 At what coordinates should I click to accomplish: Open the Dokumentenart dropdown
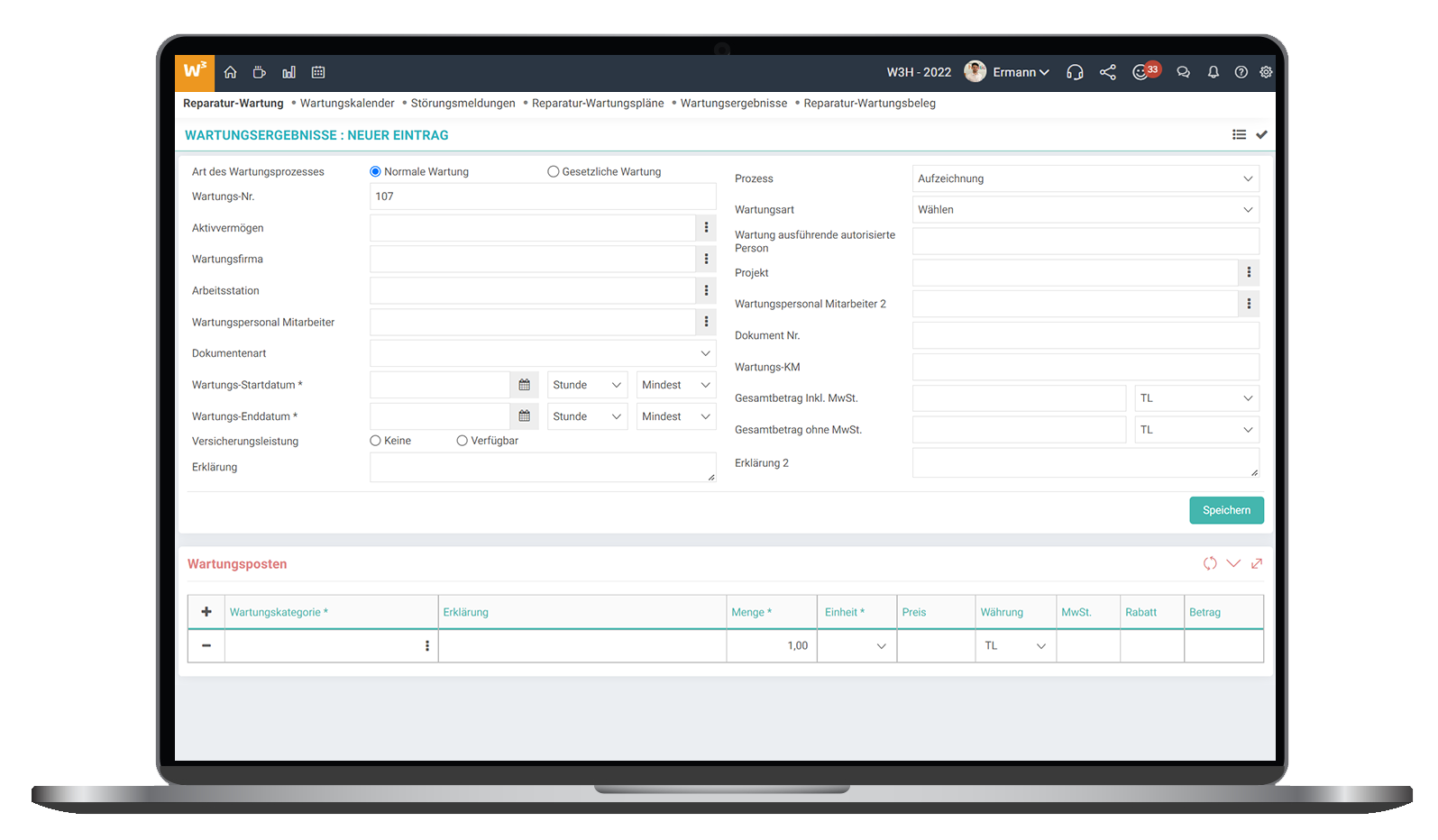(543, 353)
